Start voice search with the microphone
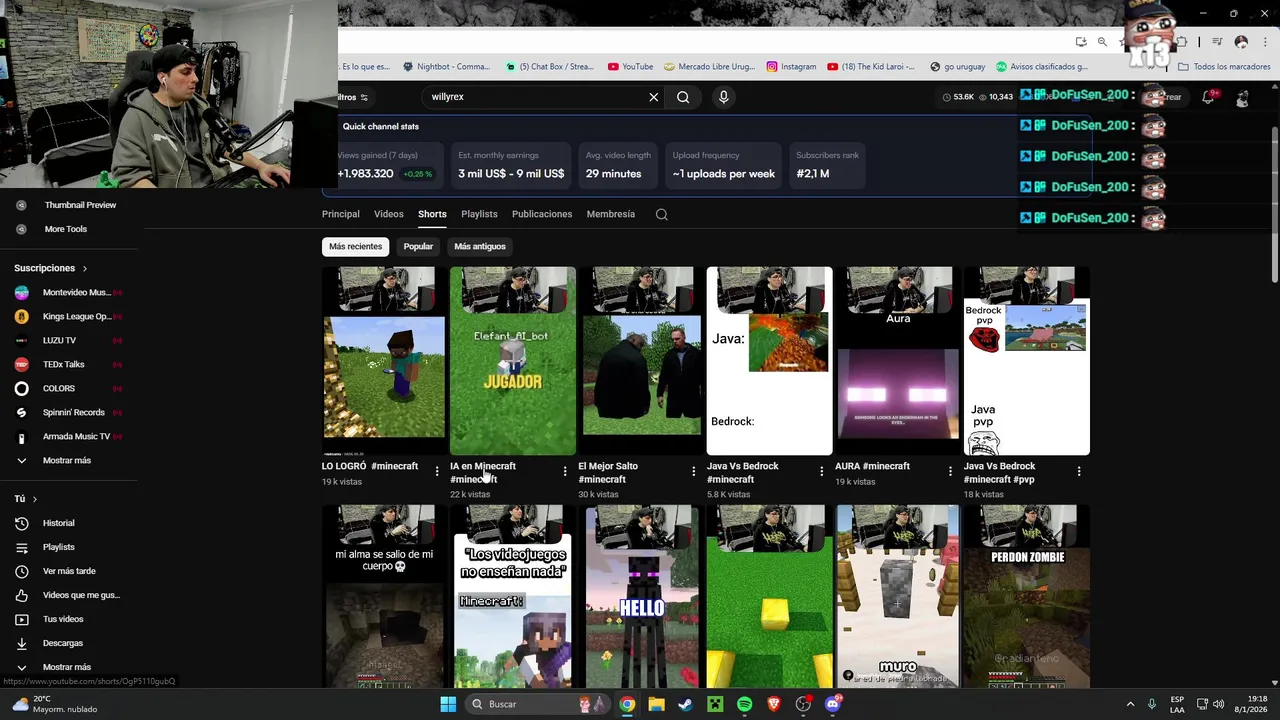 coord(723,97)
